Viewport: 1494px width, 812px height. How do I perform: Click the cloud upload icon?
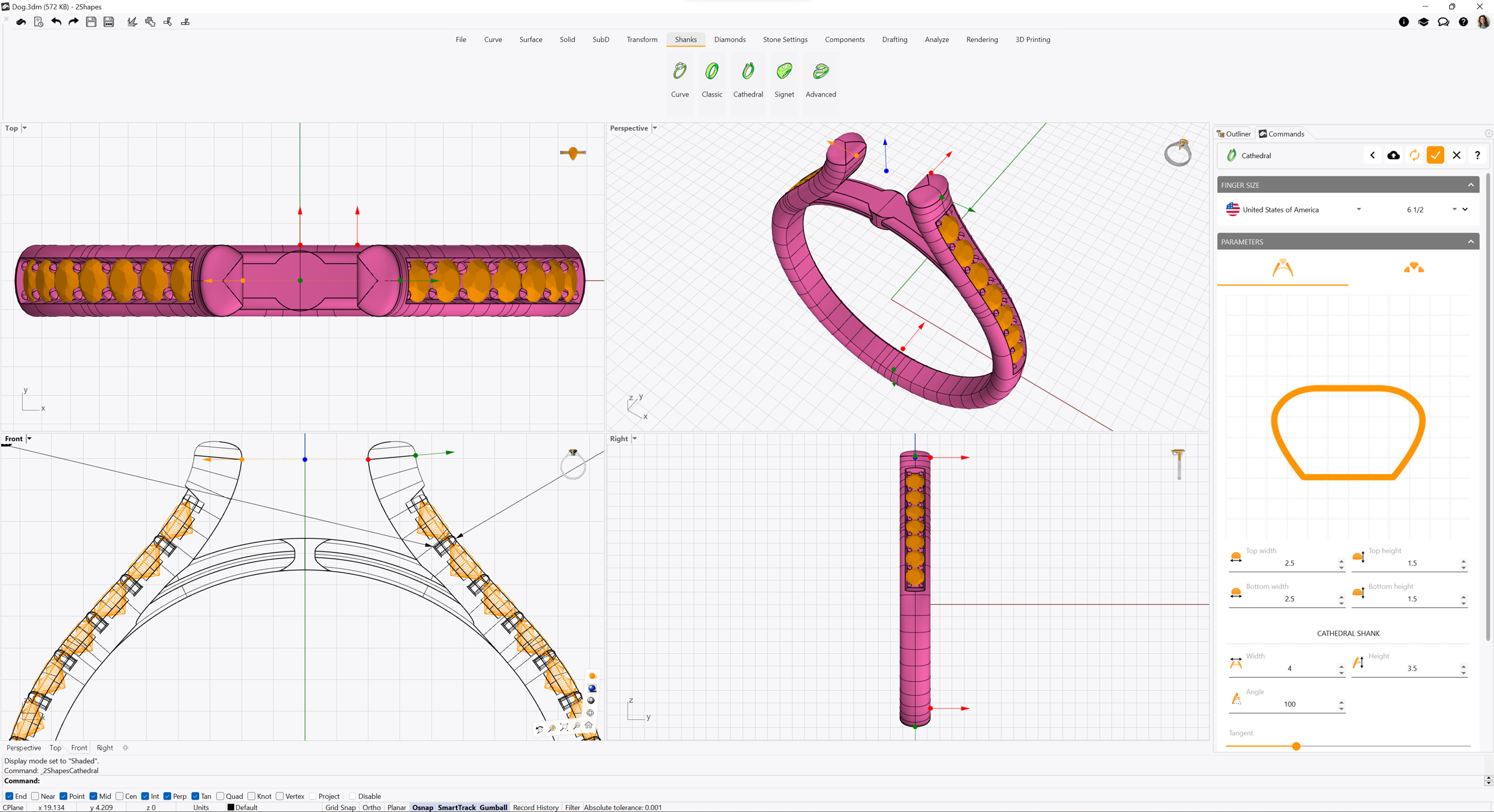tap(1393, 156)
